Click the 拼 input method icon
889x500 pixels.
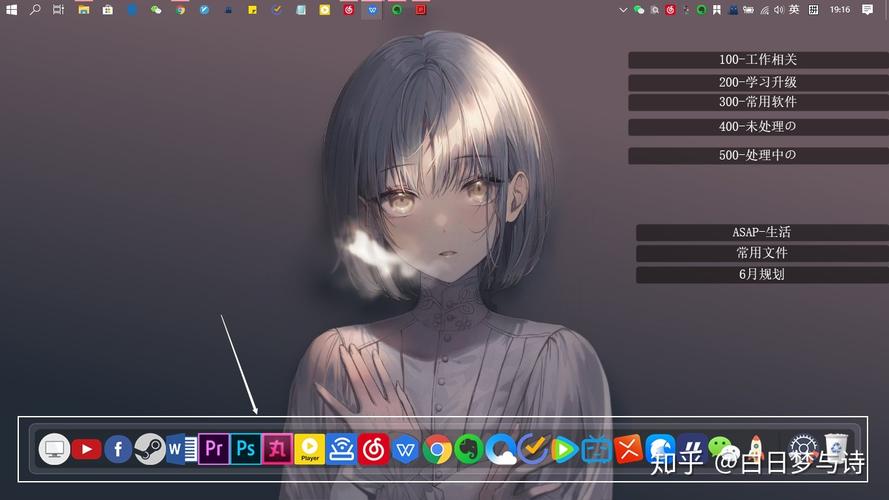click(814, 10)
